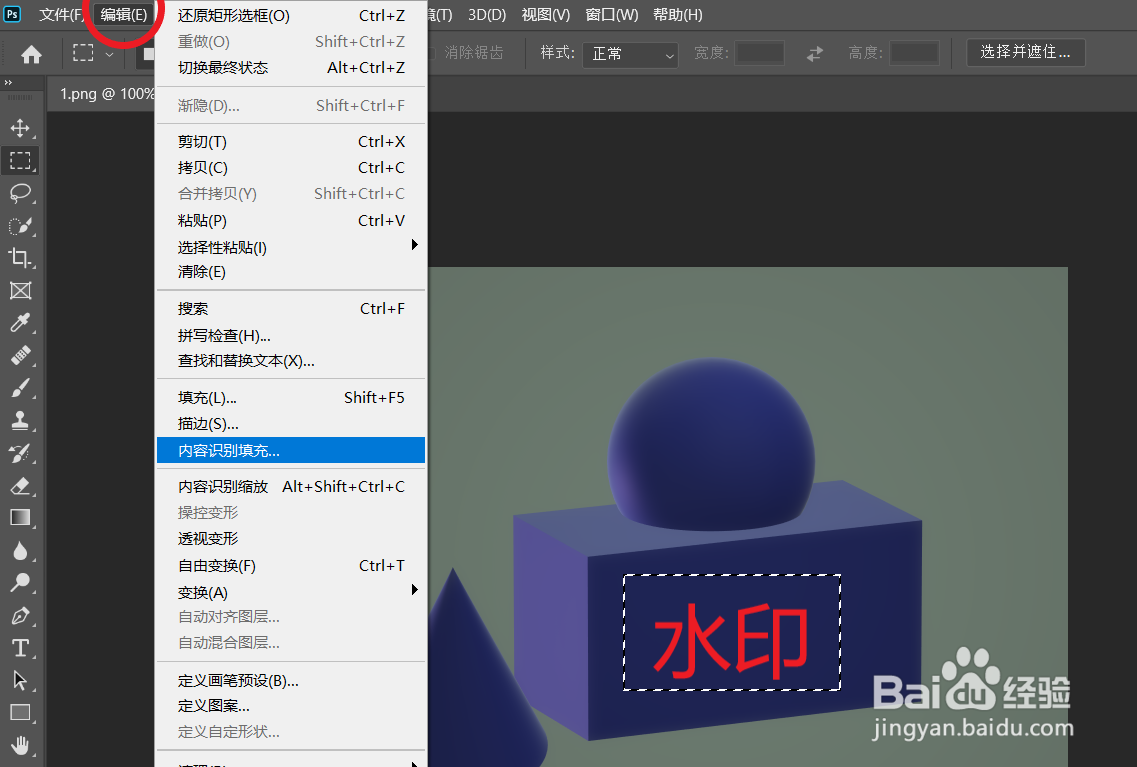Click the 高度 input field
Viewport: 1137px width, 767px height.
coord(914,54)
